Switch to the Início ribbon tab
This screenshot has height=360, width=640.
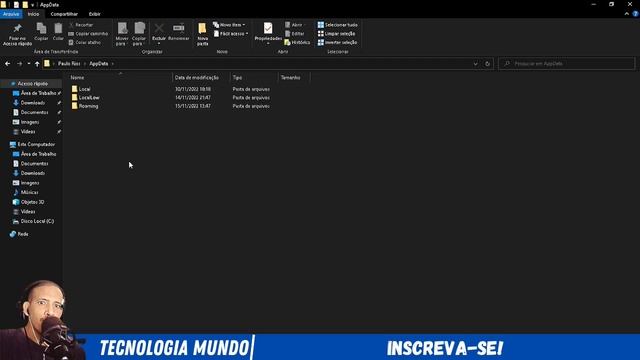click(33, 14)
